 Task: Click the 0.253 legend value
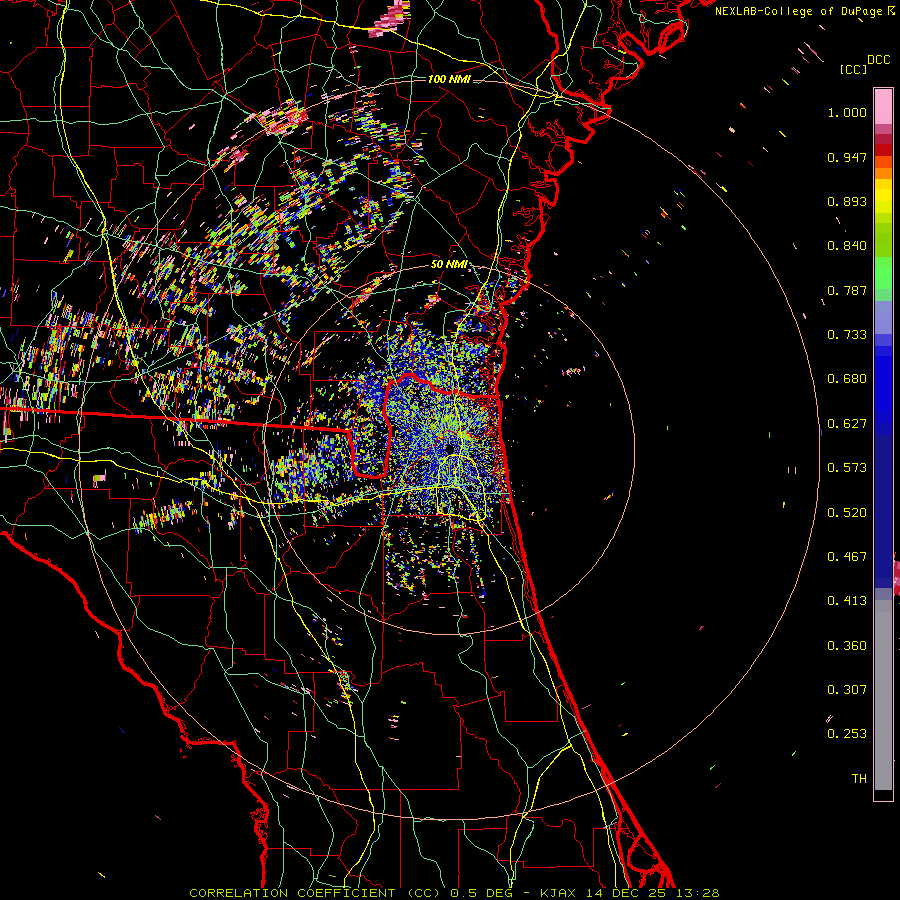pyautogui.click(x=847, y=734)
